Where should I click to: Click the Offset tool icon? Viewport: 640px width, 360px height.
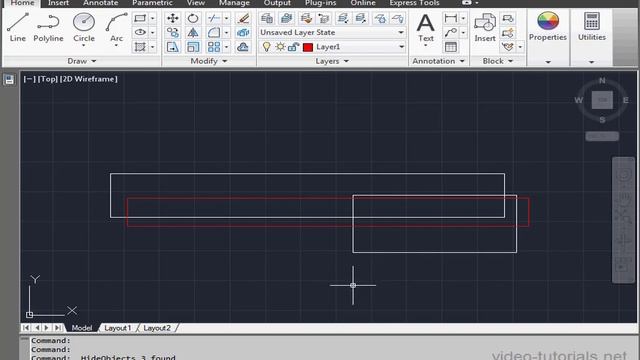(x=243, y=47)
